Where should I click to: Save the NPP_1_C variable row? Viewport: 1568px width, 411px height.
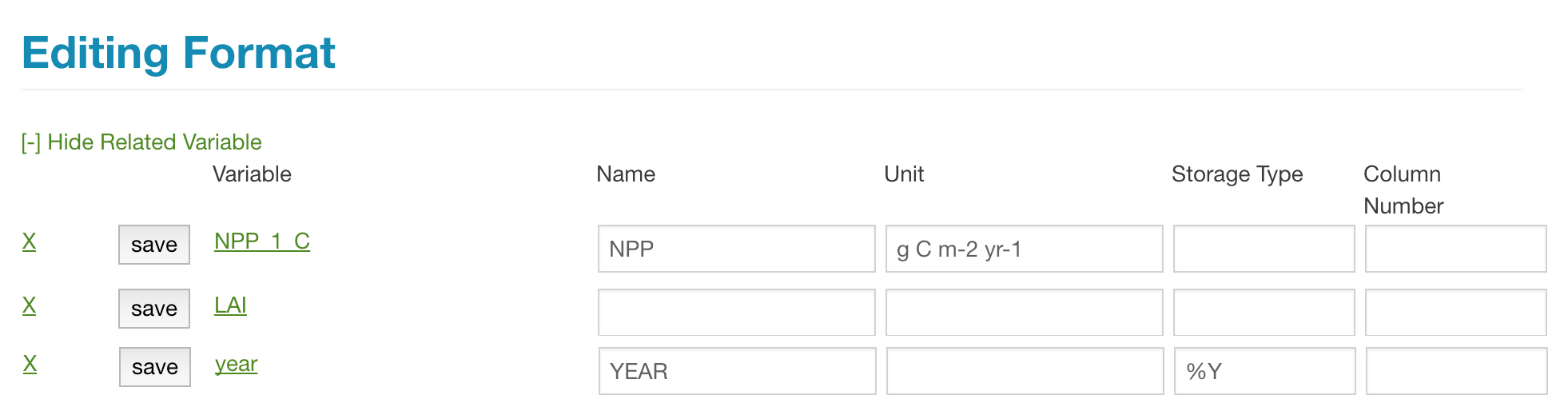(154, 245)
